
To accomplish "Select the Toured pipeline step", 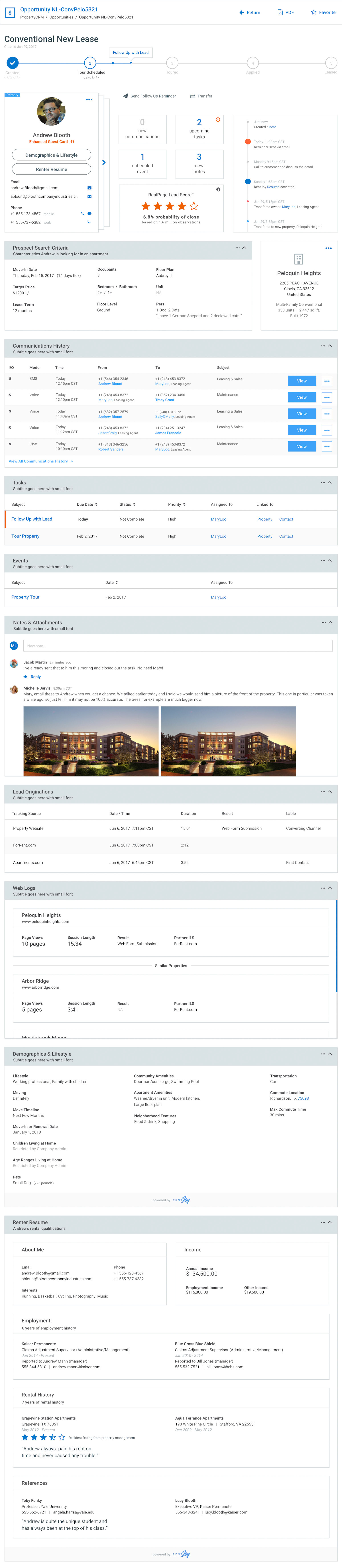I will pyautogui.click(x=172, y=63).
